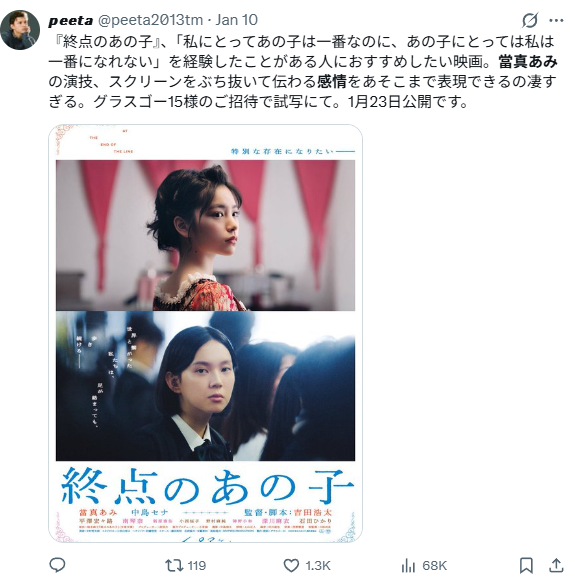Click the peeta display name
This screenshot has width=575, height=578.
pos(70,20)
